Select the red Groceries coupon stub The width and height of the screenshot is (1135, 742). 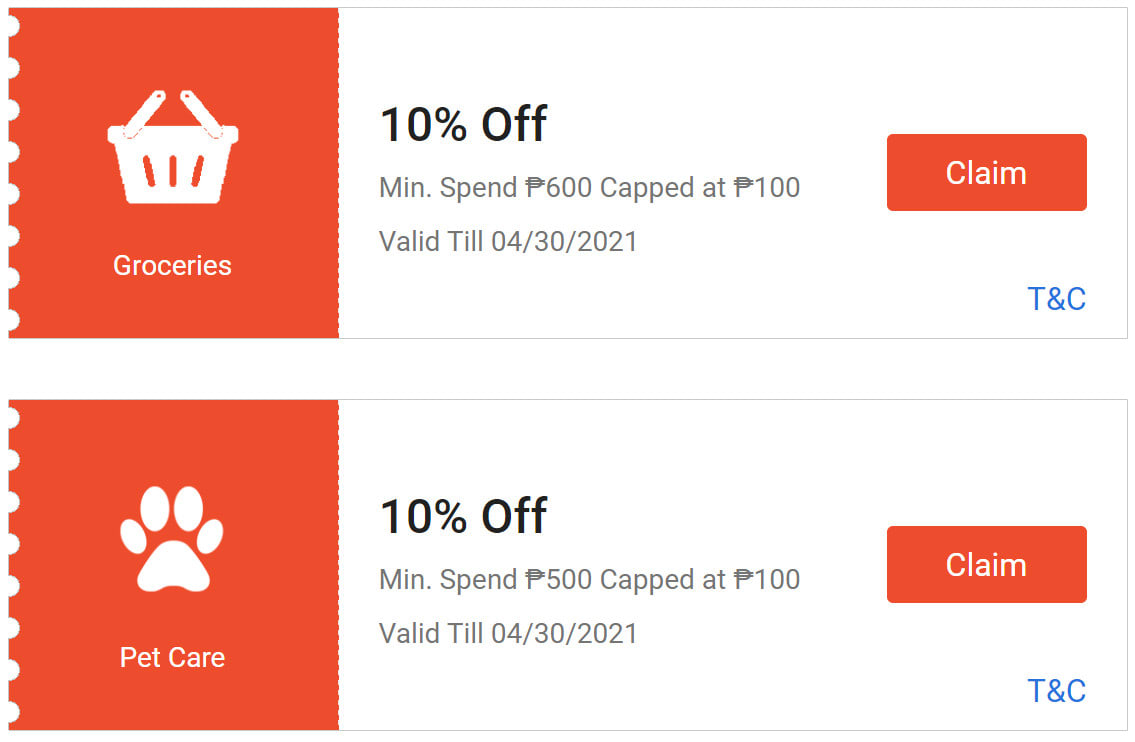pyautogui.click(x=172, y=172)
